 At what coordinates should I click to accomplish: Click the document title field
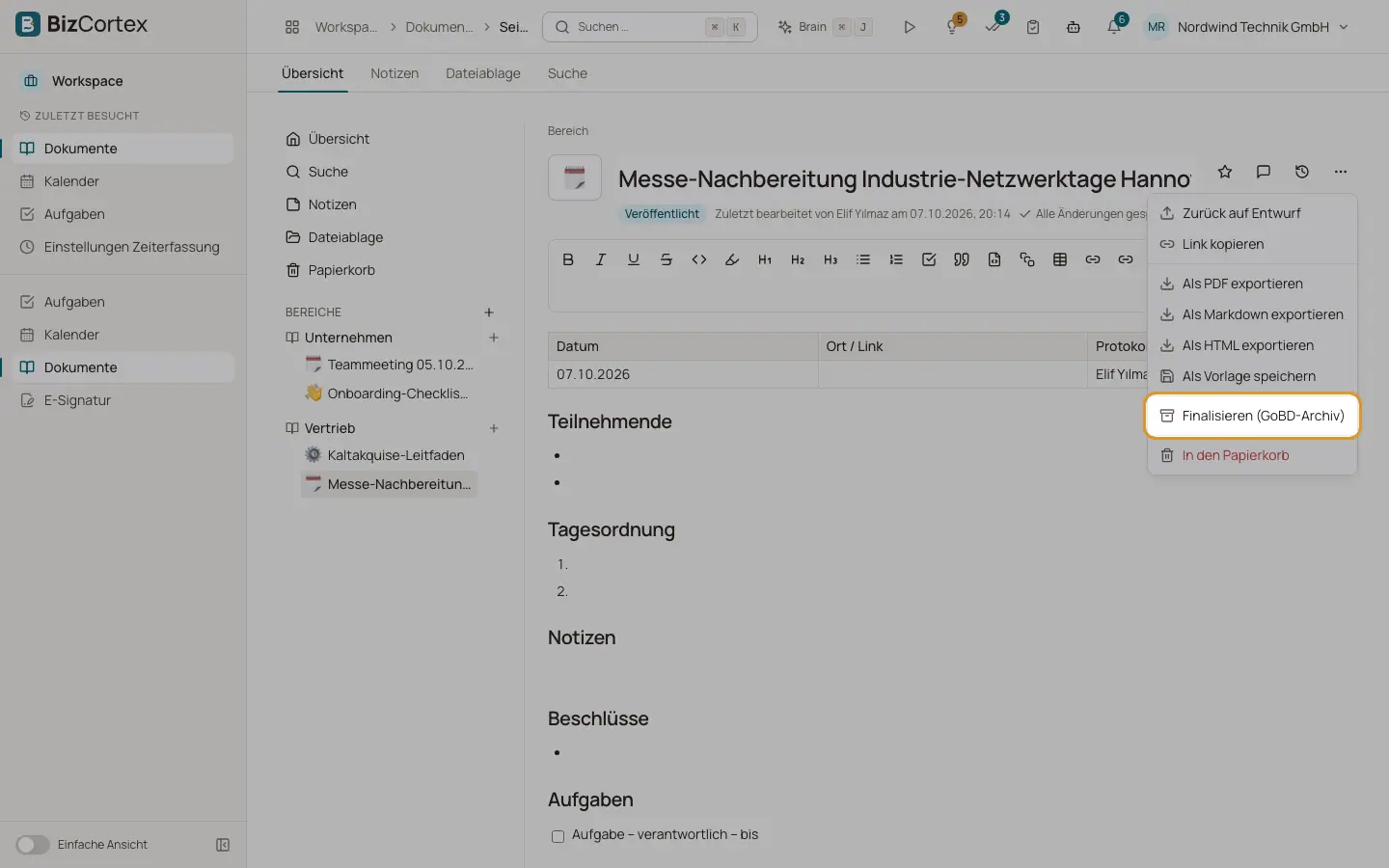[x=905, y=179]
